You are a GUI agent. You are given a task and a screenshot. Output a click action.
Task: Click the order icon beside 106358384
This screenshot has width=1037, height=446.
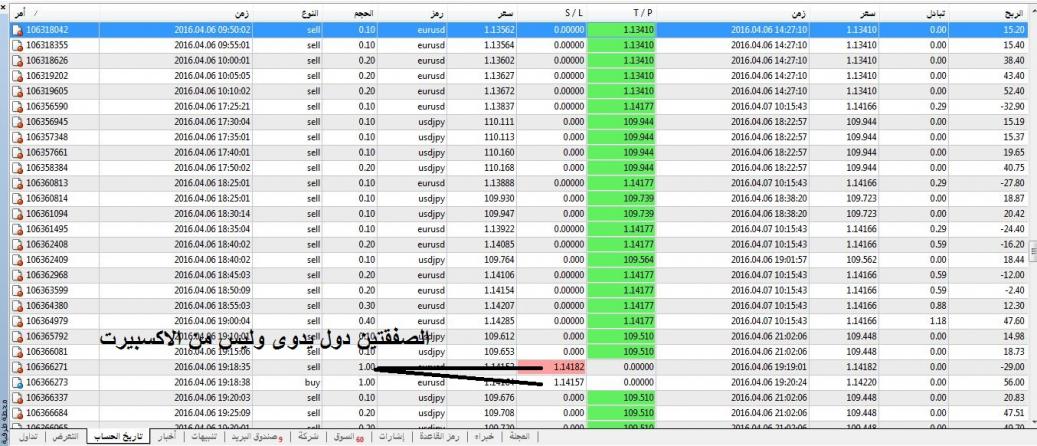[x=18, y=167]
